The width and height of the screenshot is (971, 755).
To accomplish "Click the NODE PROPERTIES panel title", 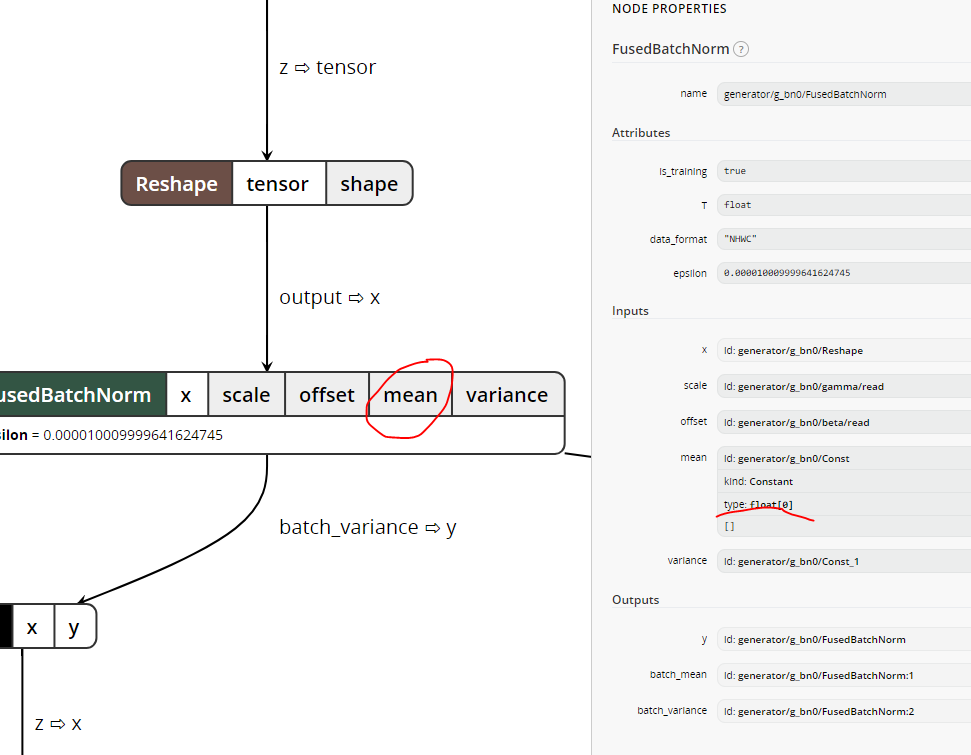I will pyautogui.click(x=669, y=9).
